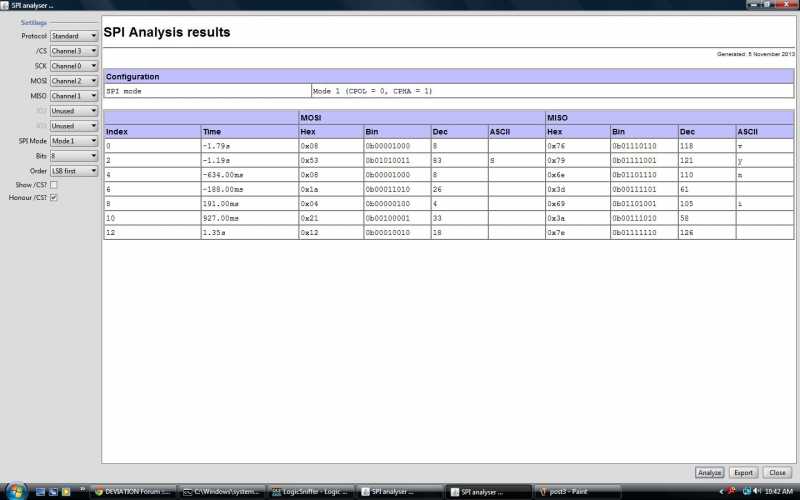Screen dimensions: 800x500
Task: Click the Chrome icon on the DEVIATION Forum taskbar item
Action: tap(99, 492)
